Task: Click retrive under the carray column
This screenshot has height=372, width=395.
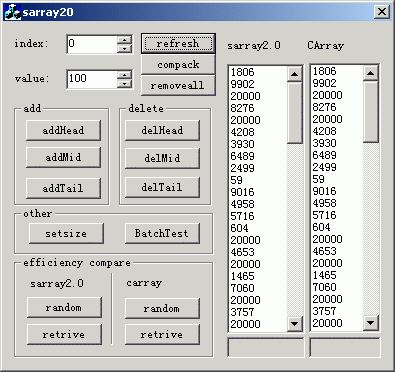Action: (x=162, y=334)
